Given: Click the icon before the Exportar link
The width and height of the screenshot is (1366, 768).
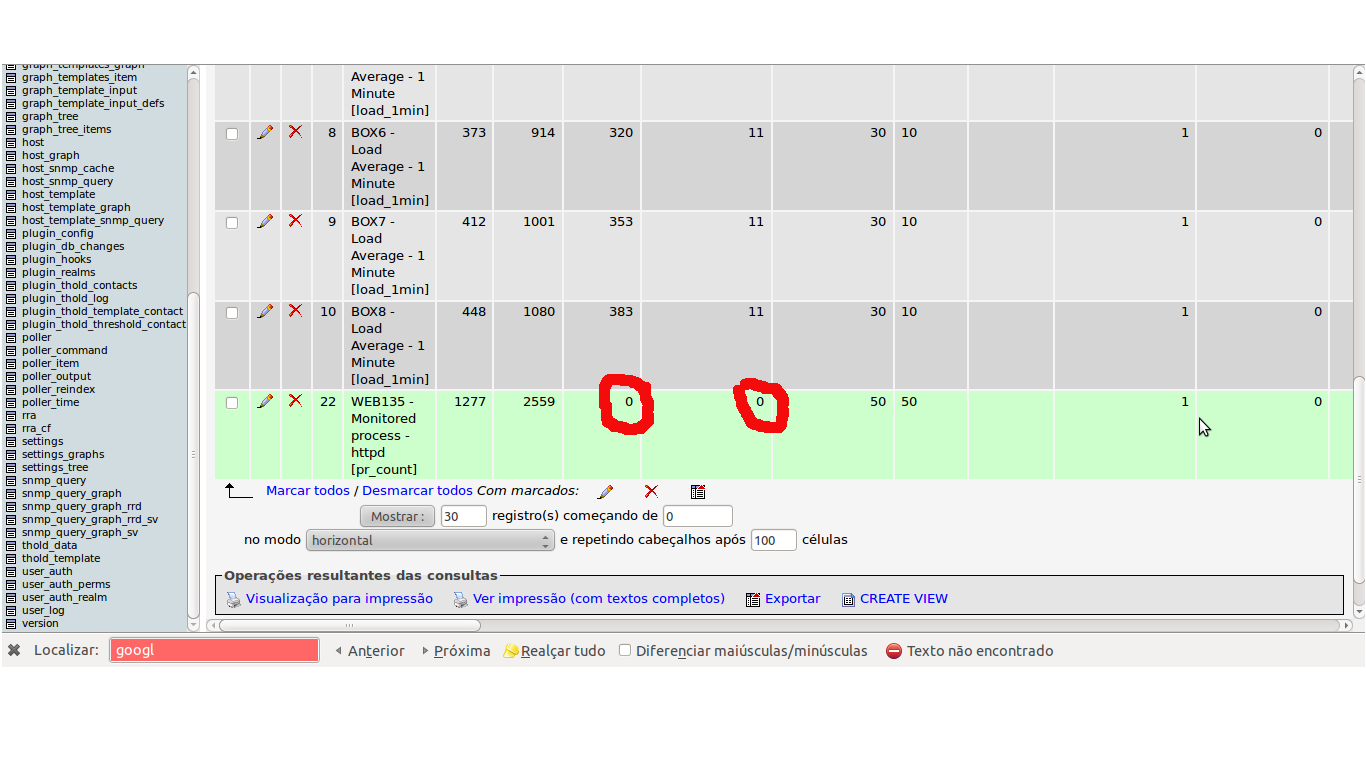Looking at the screenshot, I should 753,600.
